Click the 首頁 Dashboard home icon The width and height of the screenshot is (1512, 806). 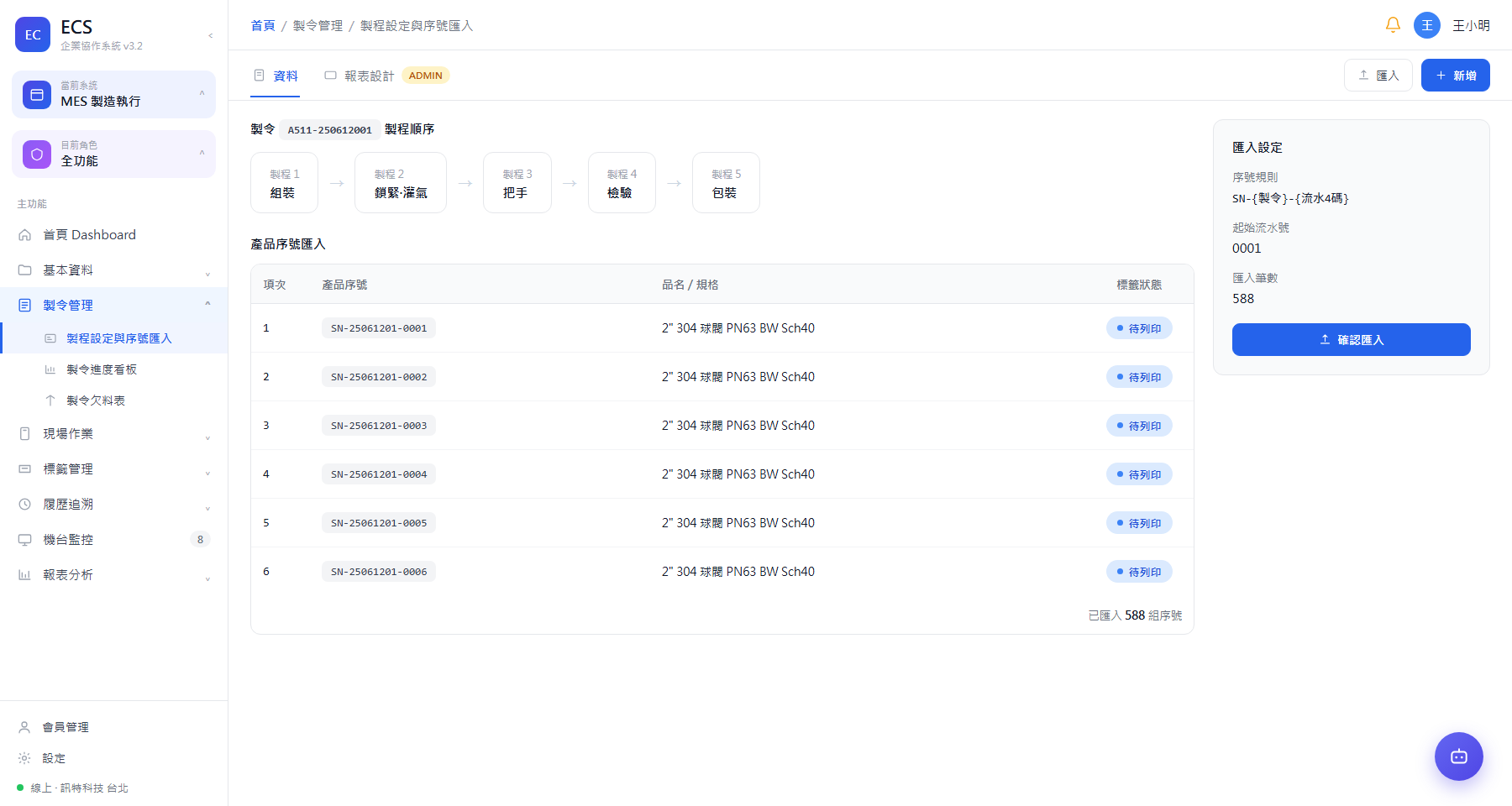coord(25,235)
